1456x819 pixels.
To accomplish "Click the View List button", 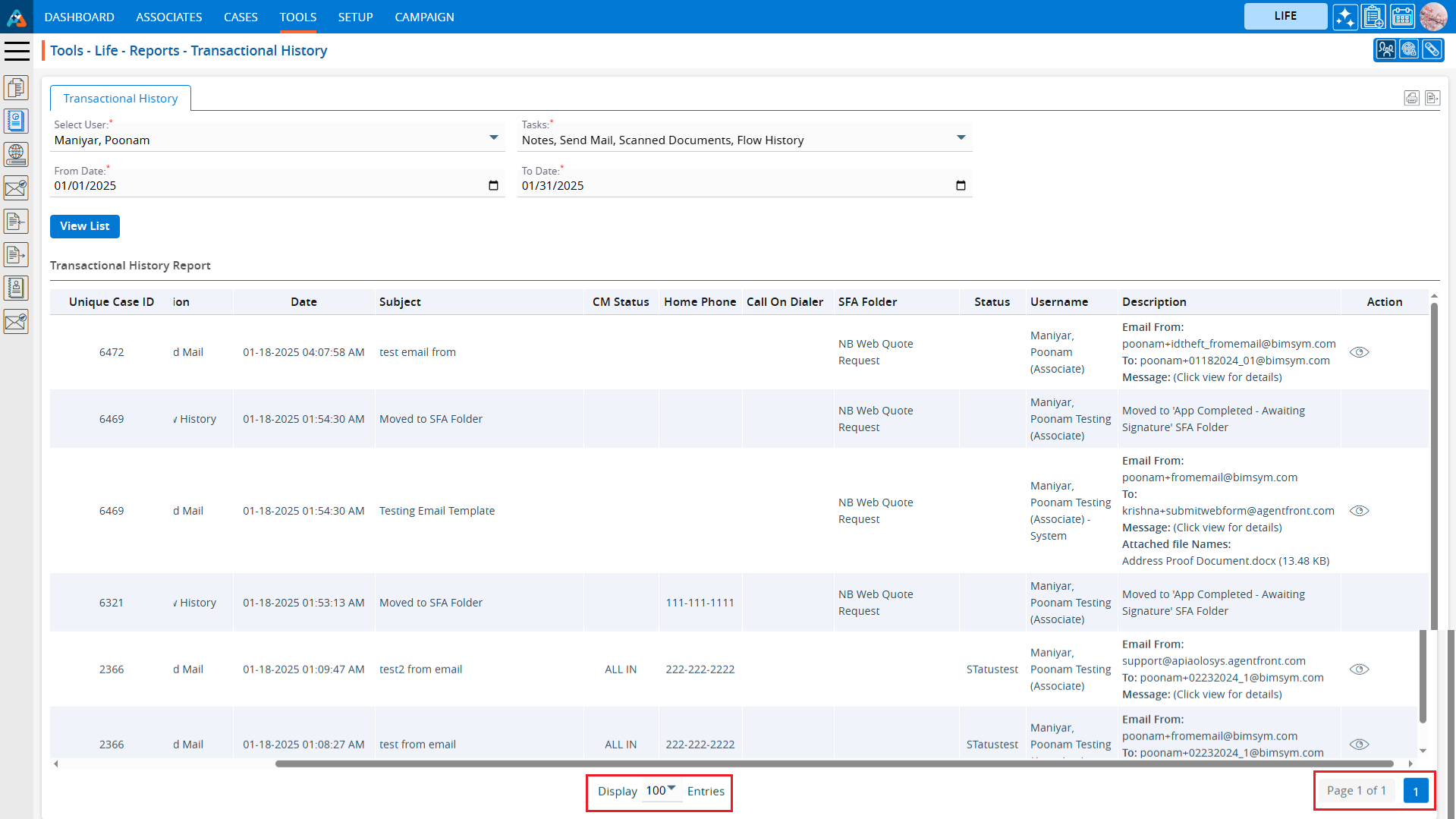I will pyautogui.click(x=84, y=226).
